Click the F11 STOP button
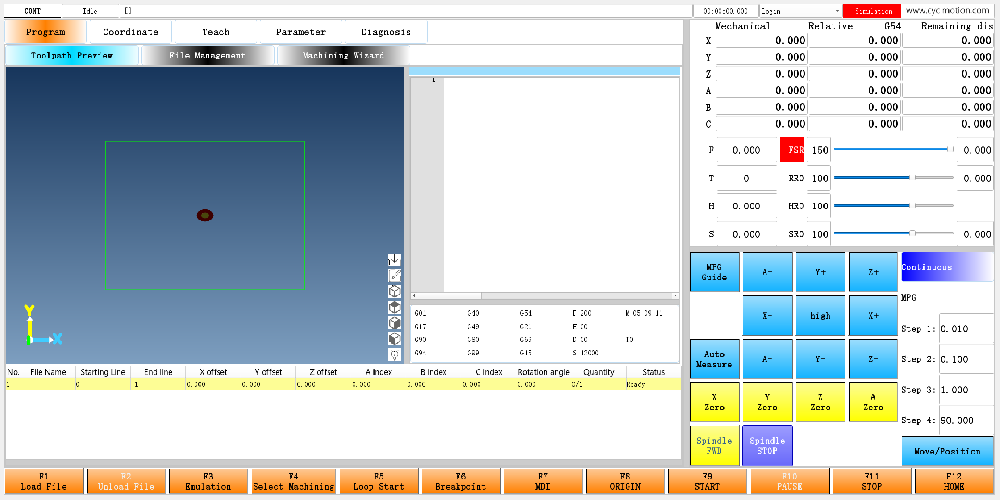The width and height of the screenshot is (1000, 500). click(872, 482)
